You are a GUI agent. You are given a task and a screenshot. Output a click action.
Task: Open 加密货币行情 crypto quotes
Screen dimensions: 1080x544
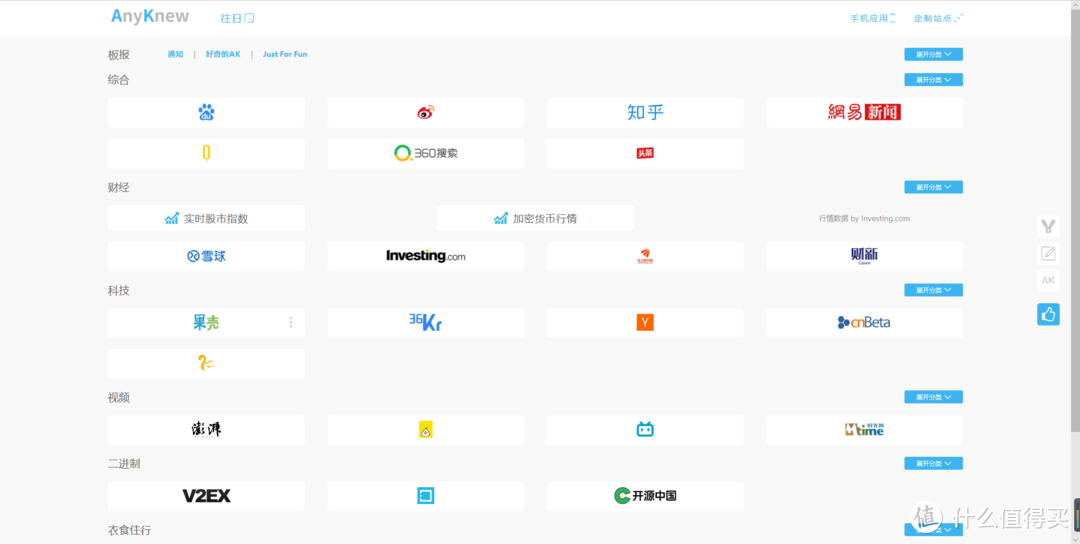(x=535, y=218)
